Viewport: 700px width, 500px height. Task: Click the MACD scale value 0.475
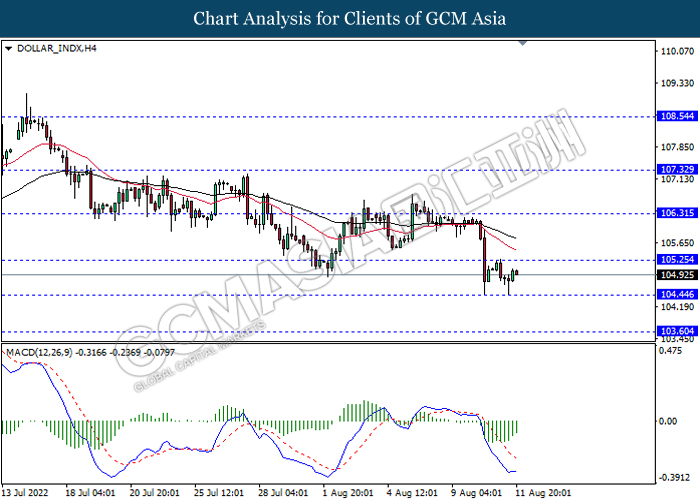pyautogui.click(x=671, y=351)
